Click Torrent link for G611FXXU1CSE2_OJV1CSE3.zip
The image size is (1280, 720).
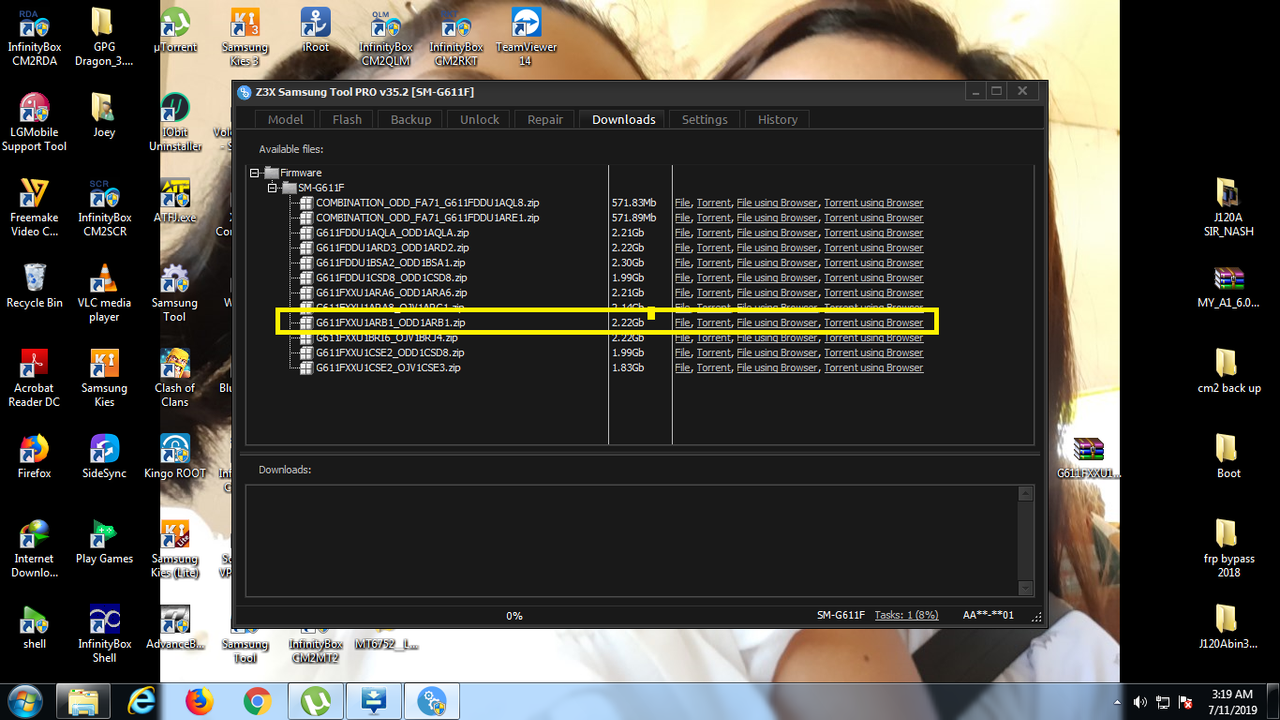714,368
